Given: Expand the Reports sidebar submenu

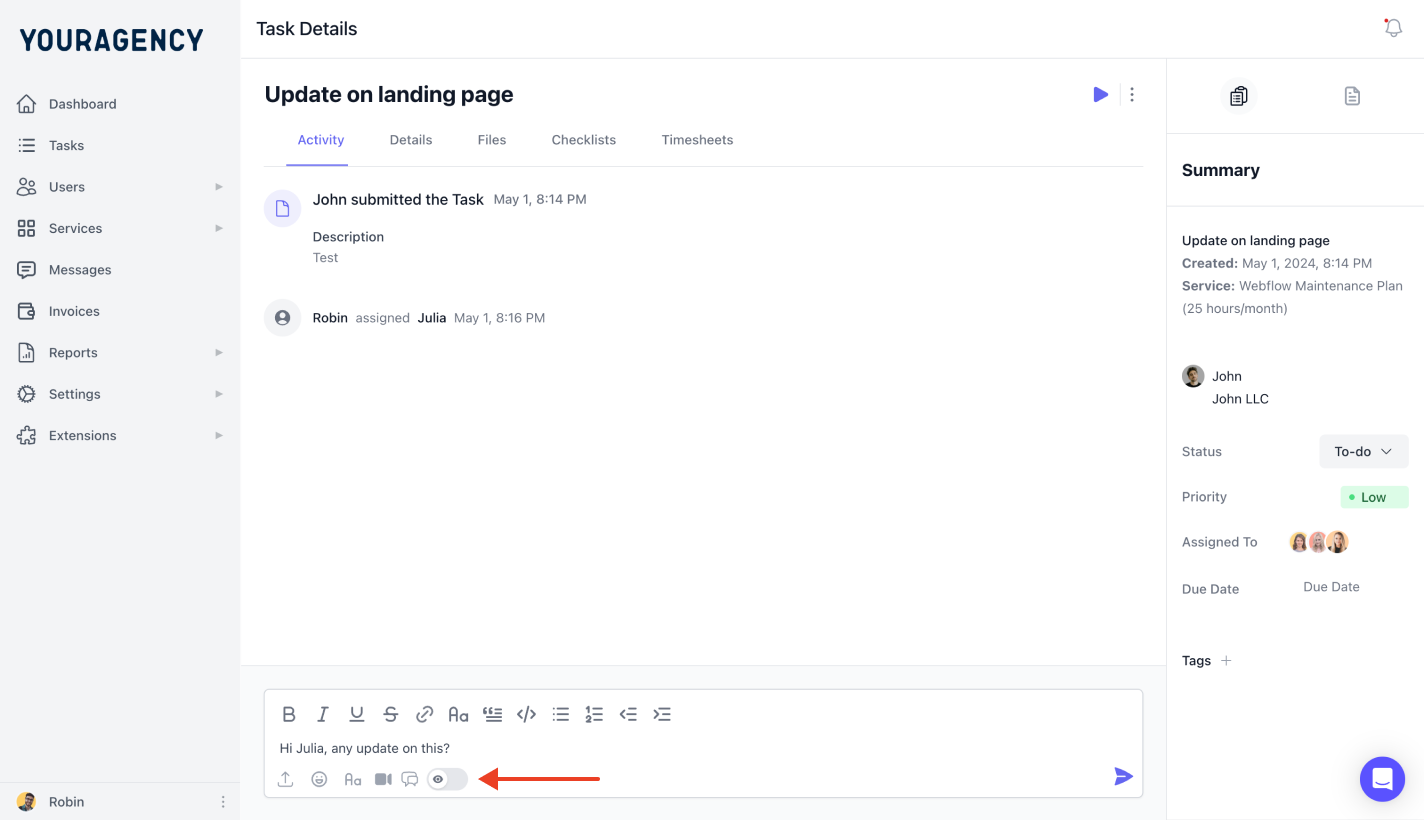Looking at the screenshot, I should [x=219, y=353].
